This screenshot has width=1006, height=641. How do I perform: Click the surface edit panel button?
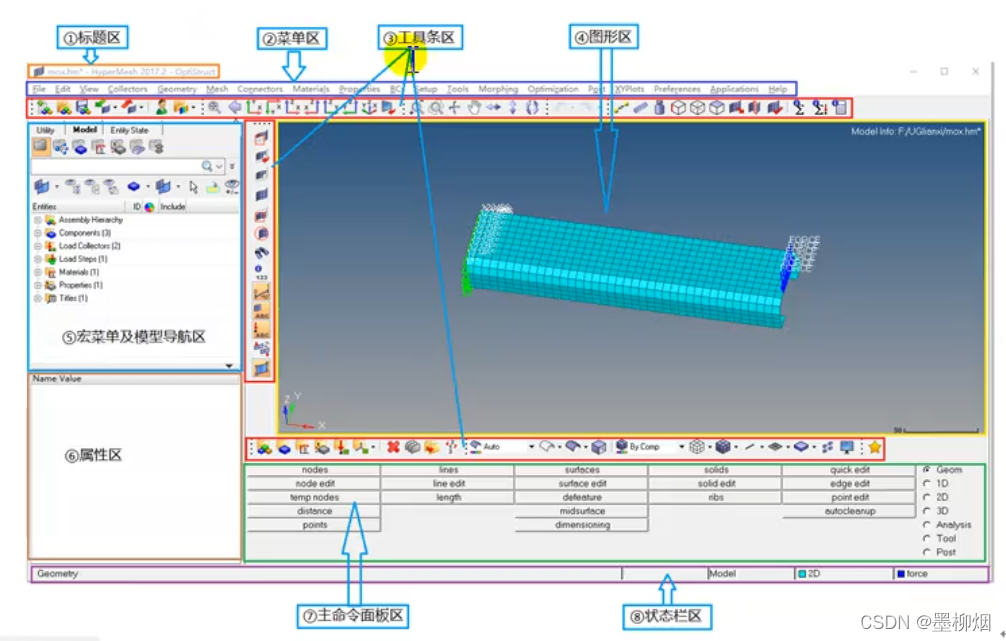(581, 484)
